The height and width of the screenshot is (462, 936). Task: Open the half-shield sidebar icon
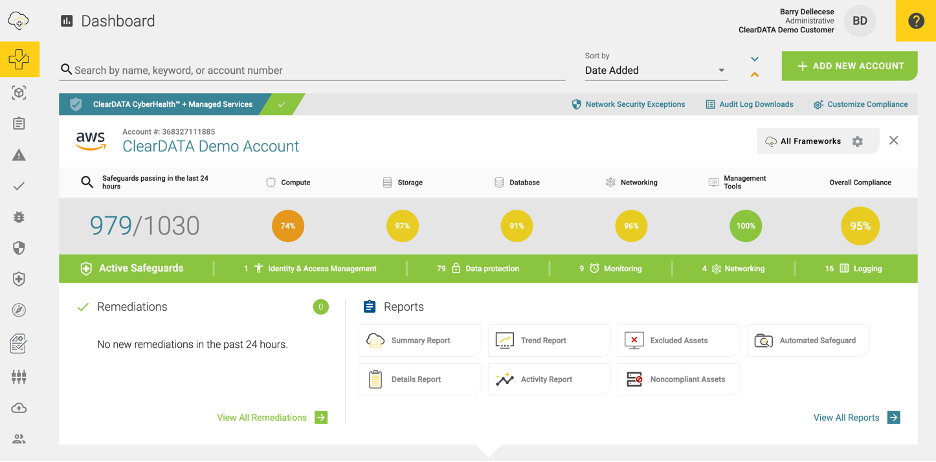pos(19,248)
